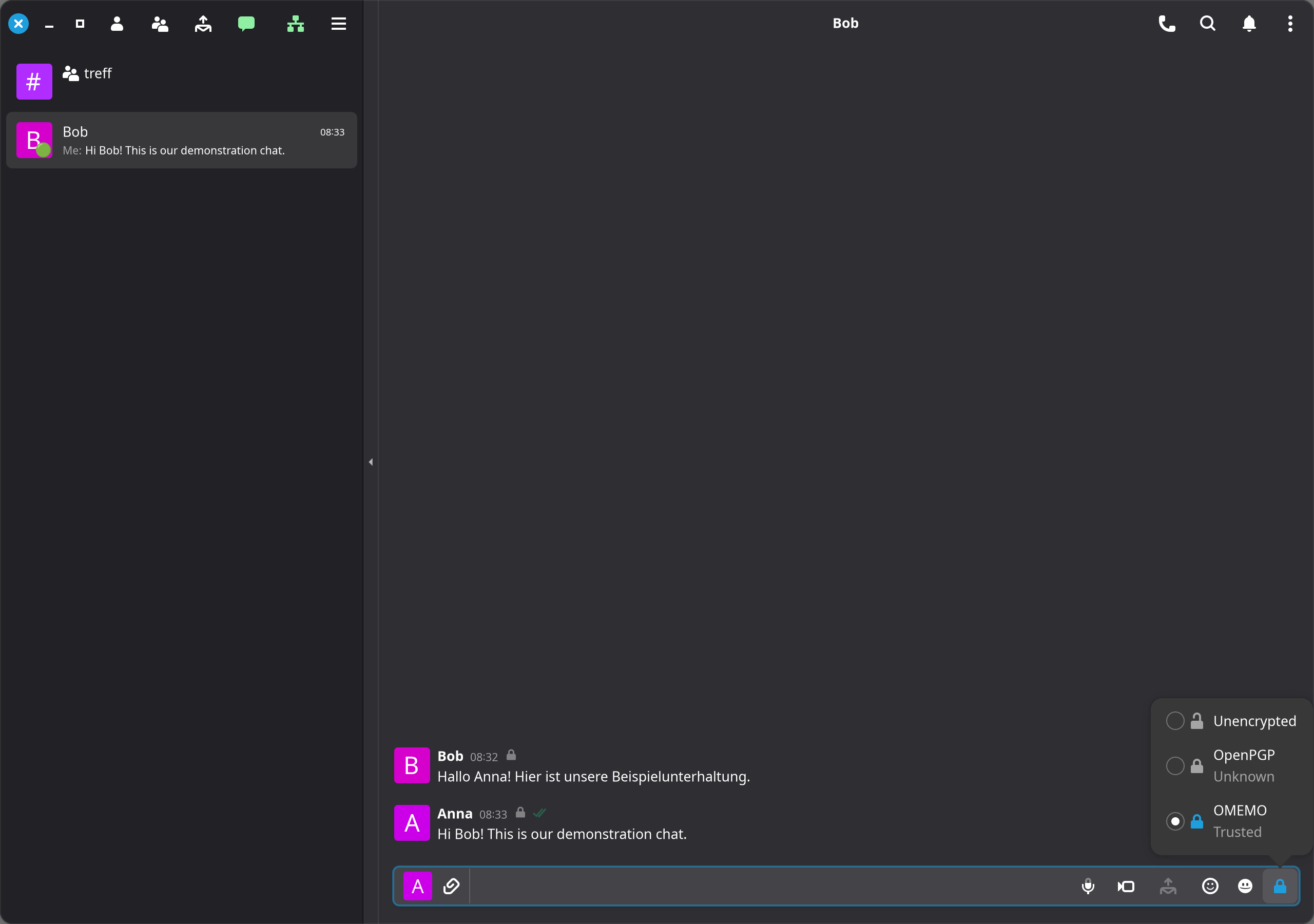Select the green chat bubble icon
1314x924 pixels.
[246, 24]
